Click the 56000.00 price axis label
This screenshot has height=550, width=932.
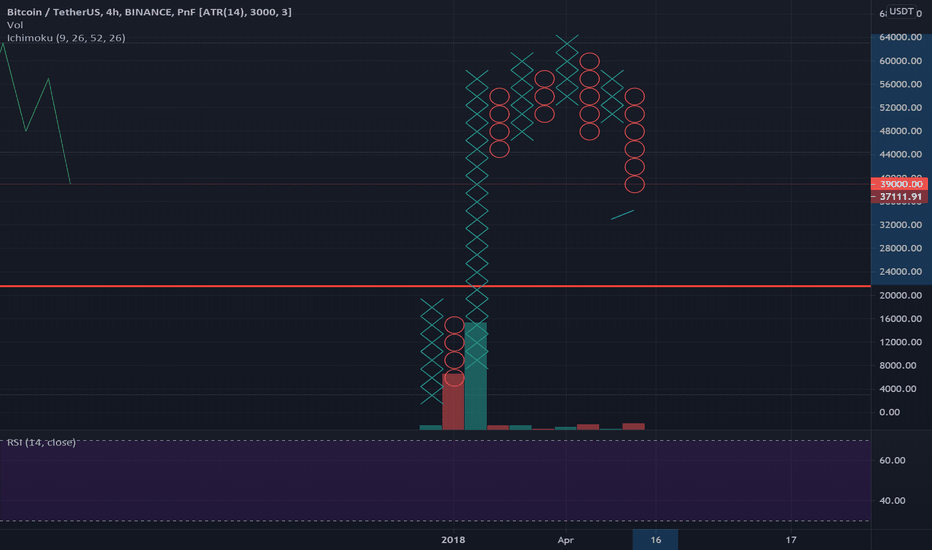tap(900, 84)
